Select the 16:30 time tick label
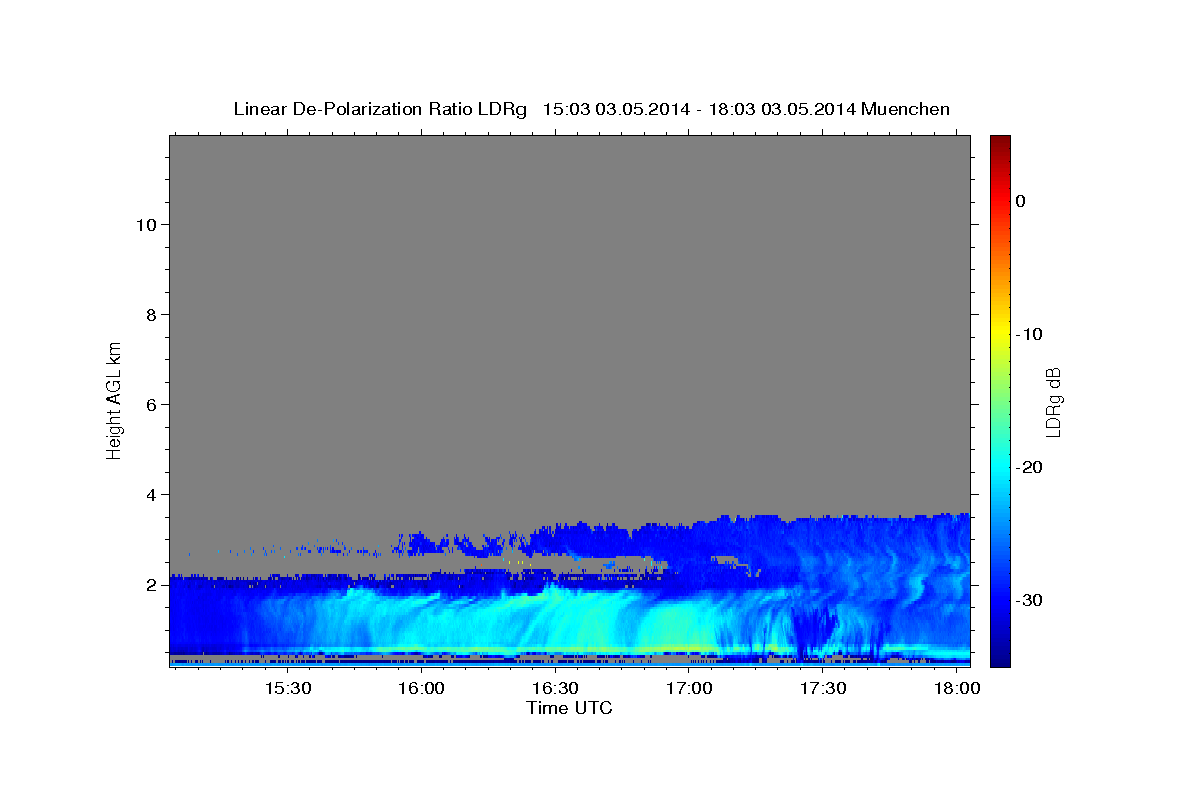This screenshot has height=800, width=1200. [x=555, y=689]
